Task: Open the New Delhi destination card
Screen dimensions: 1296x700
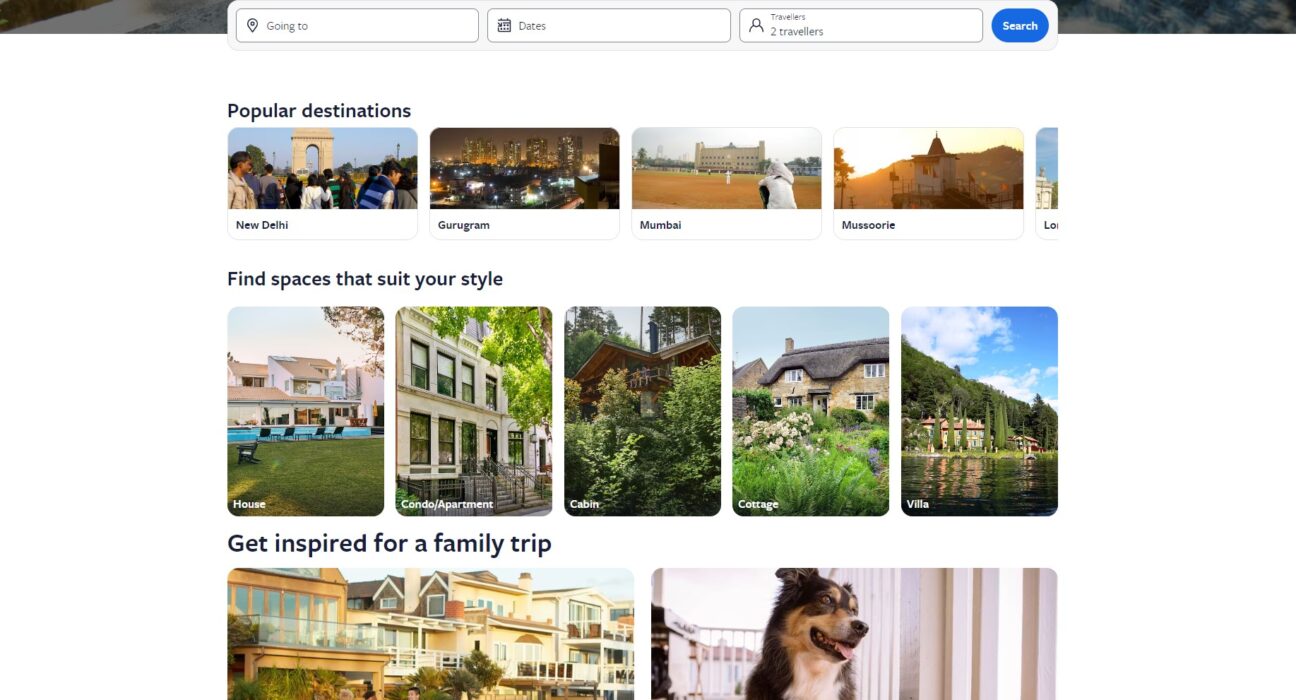Action: [x=322, y=184]
